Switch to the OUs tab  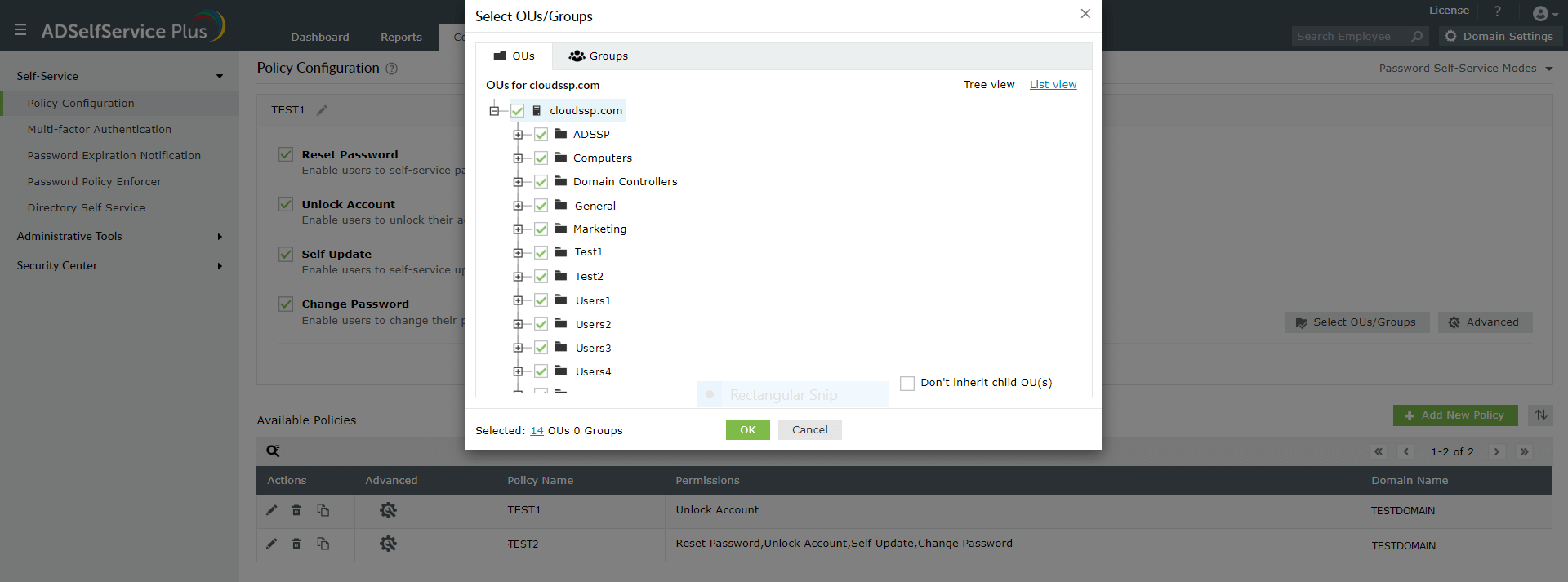514,56
